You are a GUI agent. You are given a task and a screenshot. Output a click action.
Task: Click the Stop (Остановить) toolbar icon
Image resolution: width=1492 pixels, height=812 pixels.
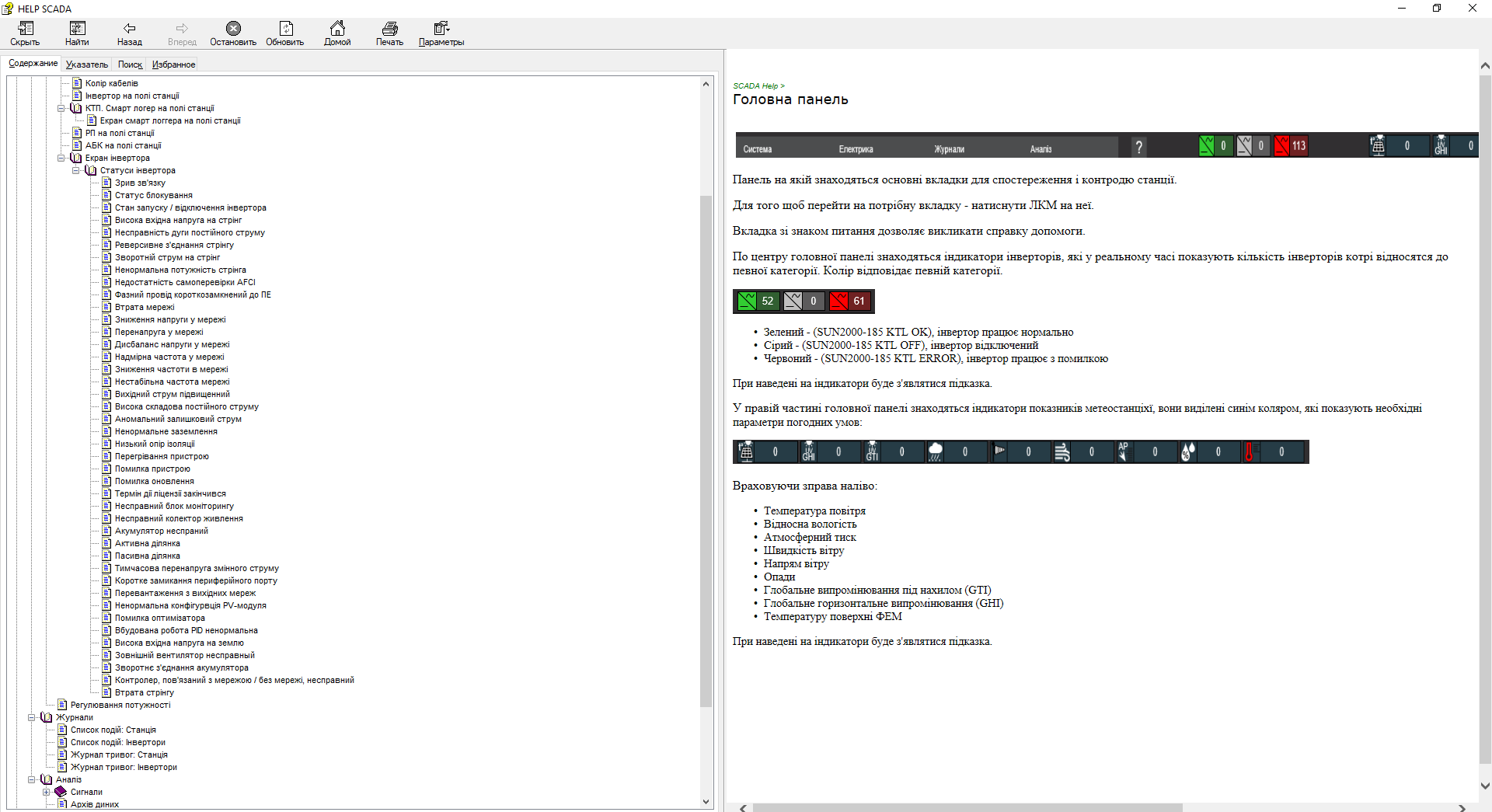pos(233,33)
